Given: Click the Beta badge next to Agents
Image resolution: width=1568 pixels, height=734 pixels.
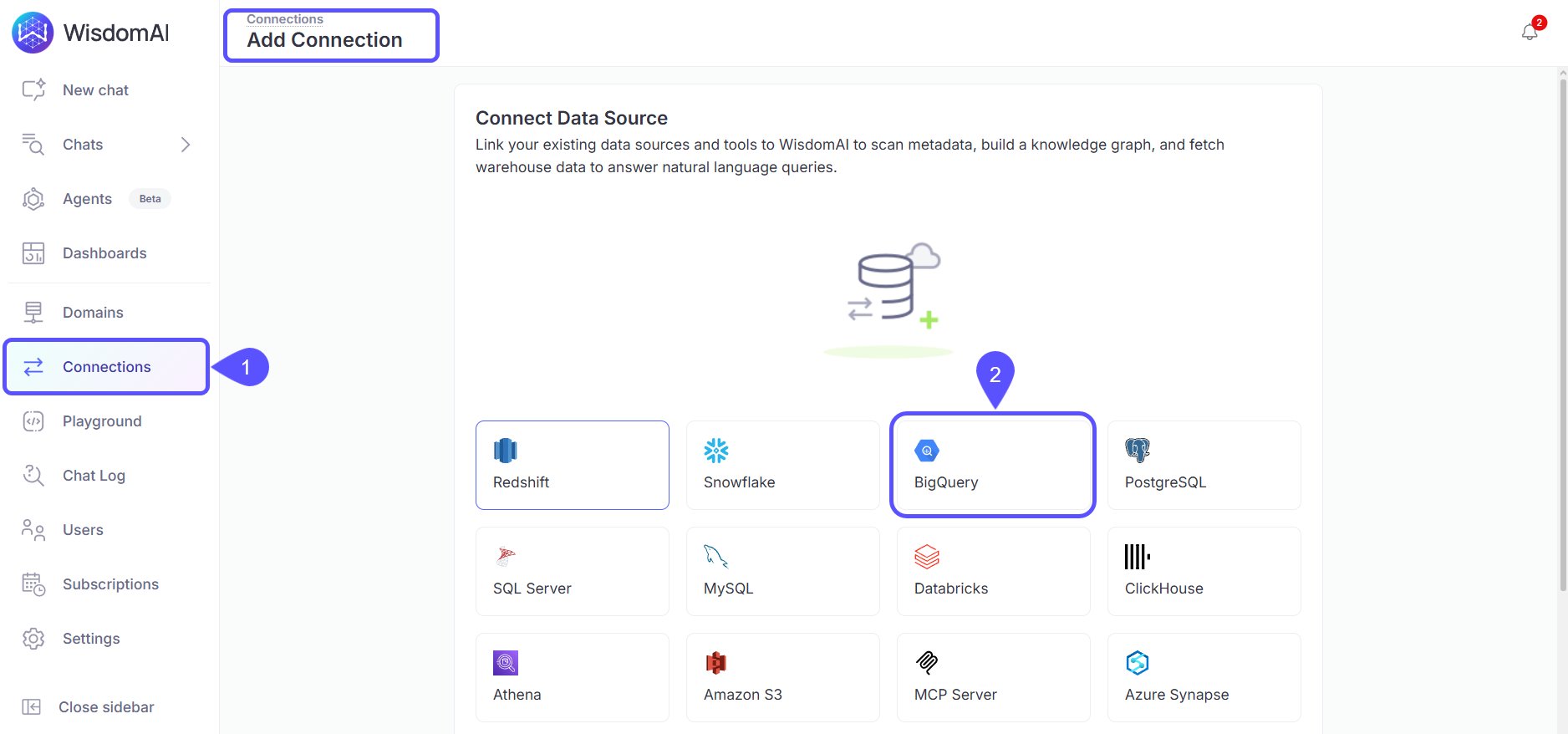Looking at the screenshot, I should tap(150, 199).
